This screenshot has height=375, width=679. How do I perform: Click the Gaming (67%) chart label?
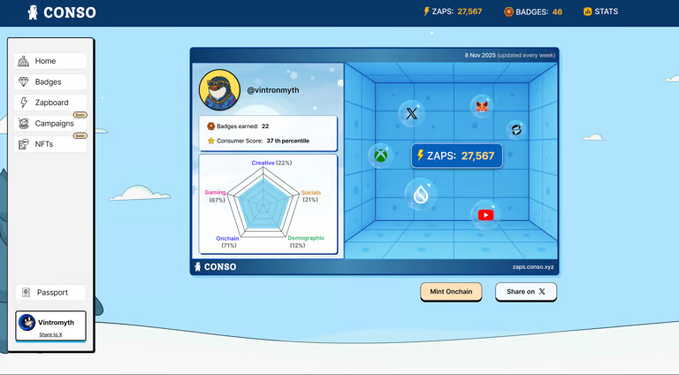click(216, 196)
